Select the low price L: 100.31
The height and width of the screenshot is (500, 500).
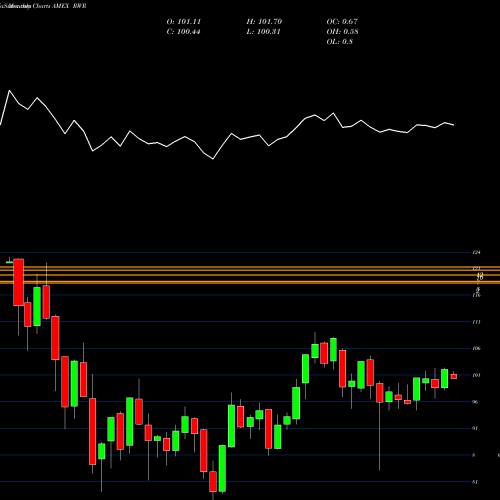point(263,32)
